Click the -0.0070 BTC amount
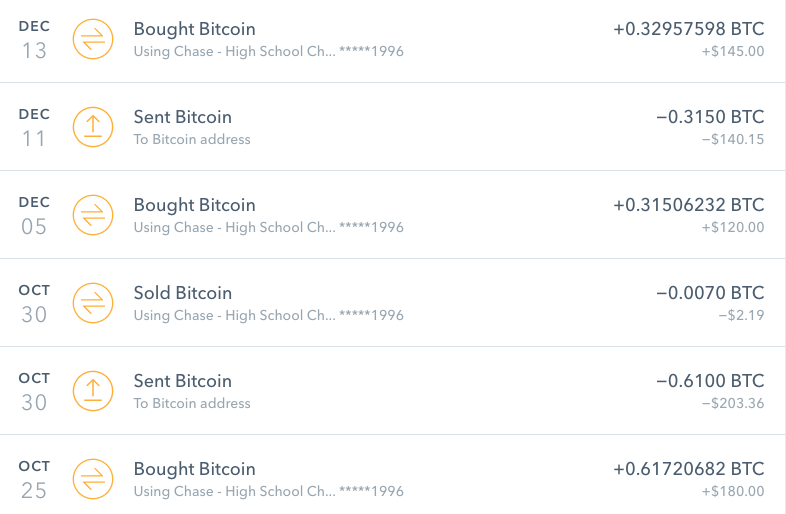The image size is (786, 514). [x=710, y=293]
